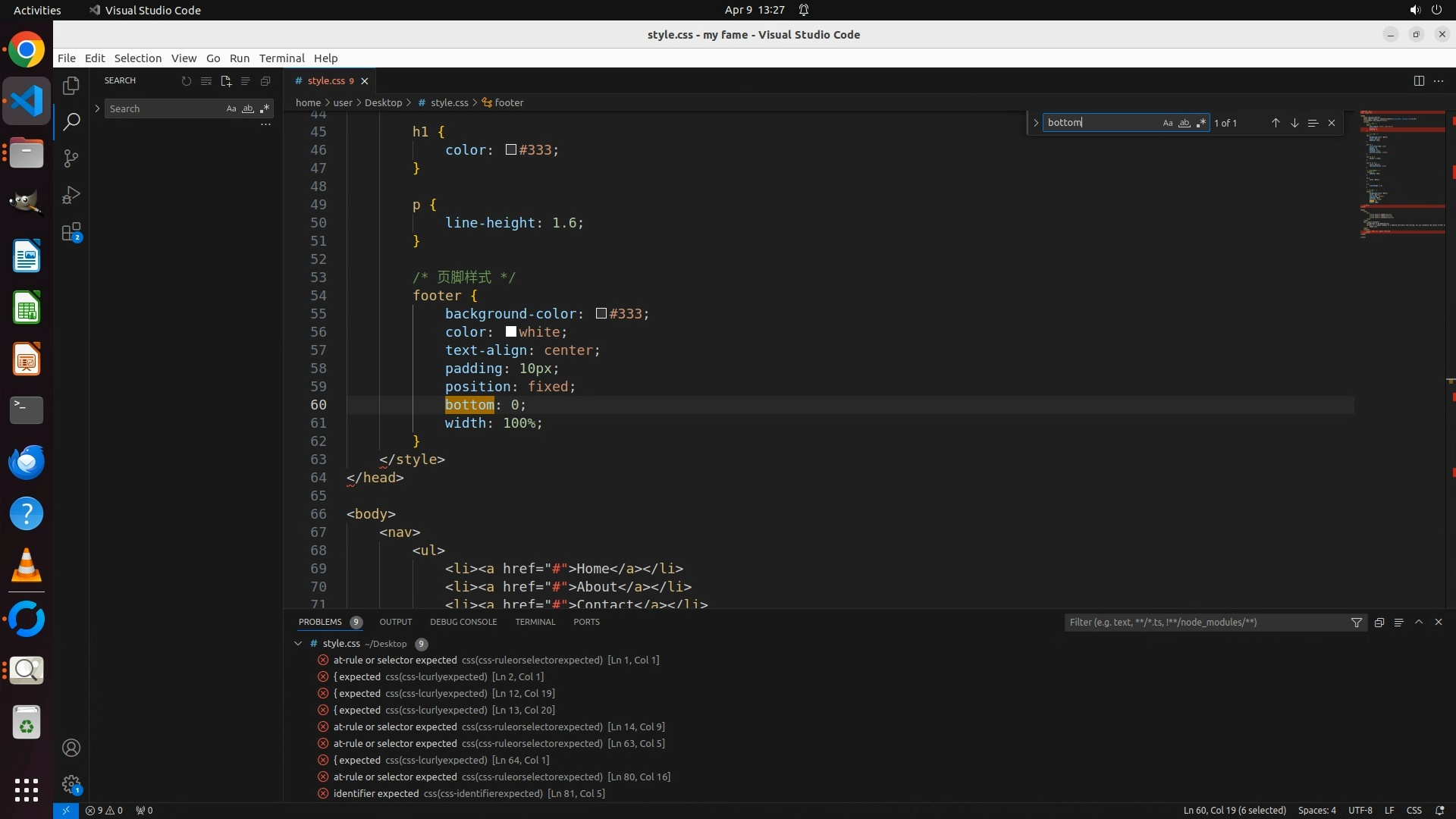
Task: Click the split editor right icon
Action: coord(1419,81)
